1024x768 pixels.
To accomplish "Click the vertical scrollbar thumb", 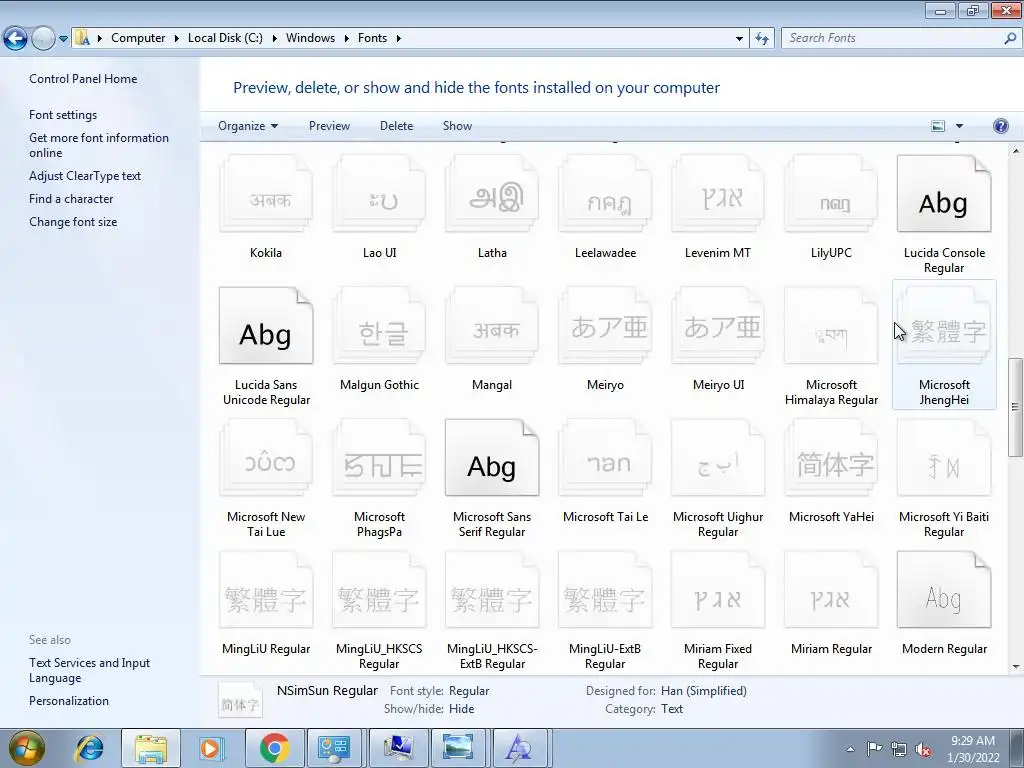I will [1016, 407].
